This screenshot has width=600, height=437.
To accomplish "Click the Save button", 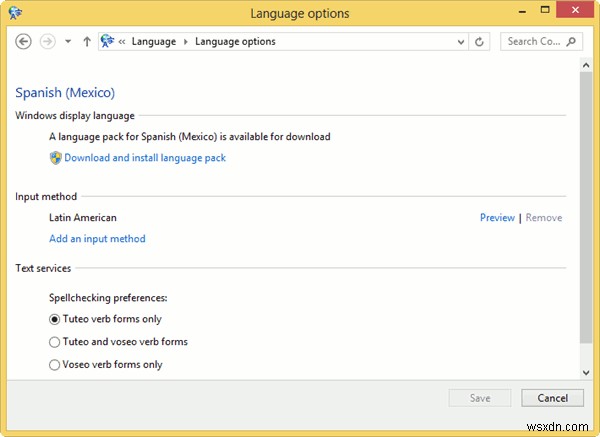I will (x=480, y=398).
